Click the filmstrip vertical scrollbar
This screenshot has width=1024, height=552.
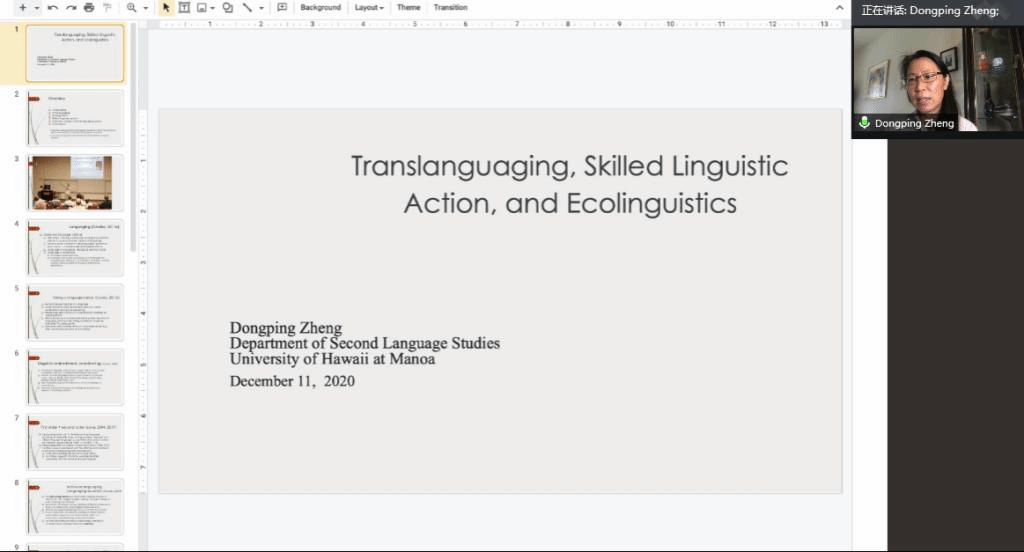point(133,137)
